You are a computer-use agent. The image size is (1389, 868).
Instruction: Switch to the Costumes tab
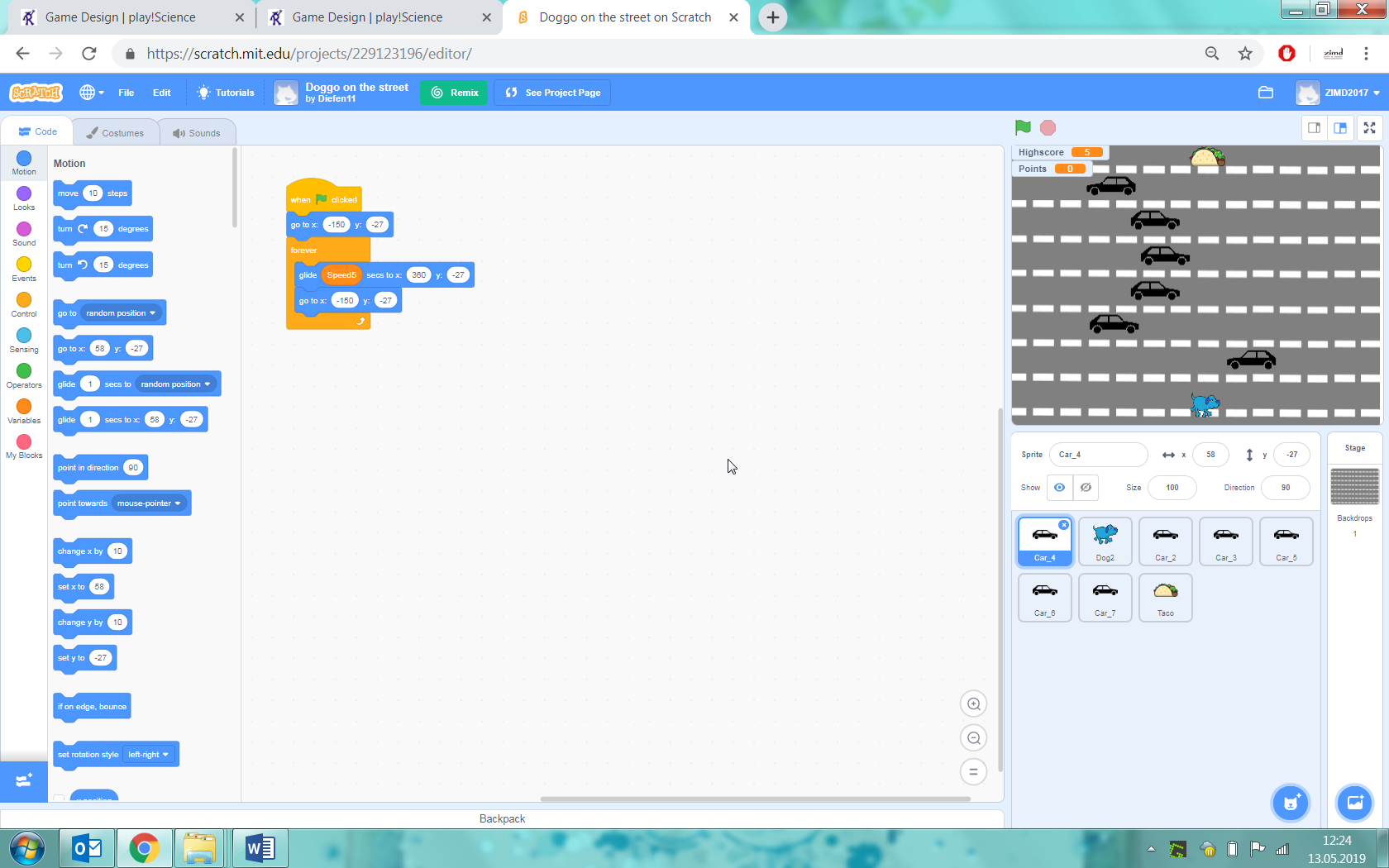click(x=115, y=132)
